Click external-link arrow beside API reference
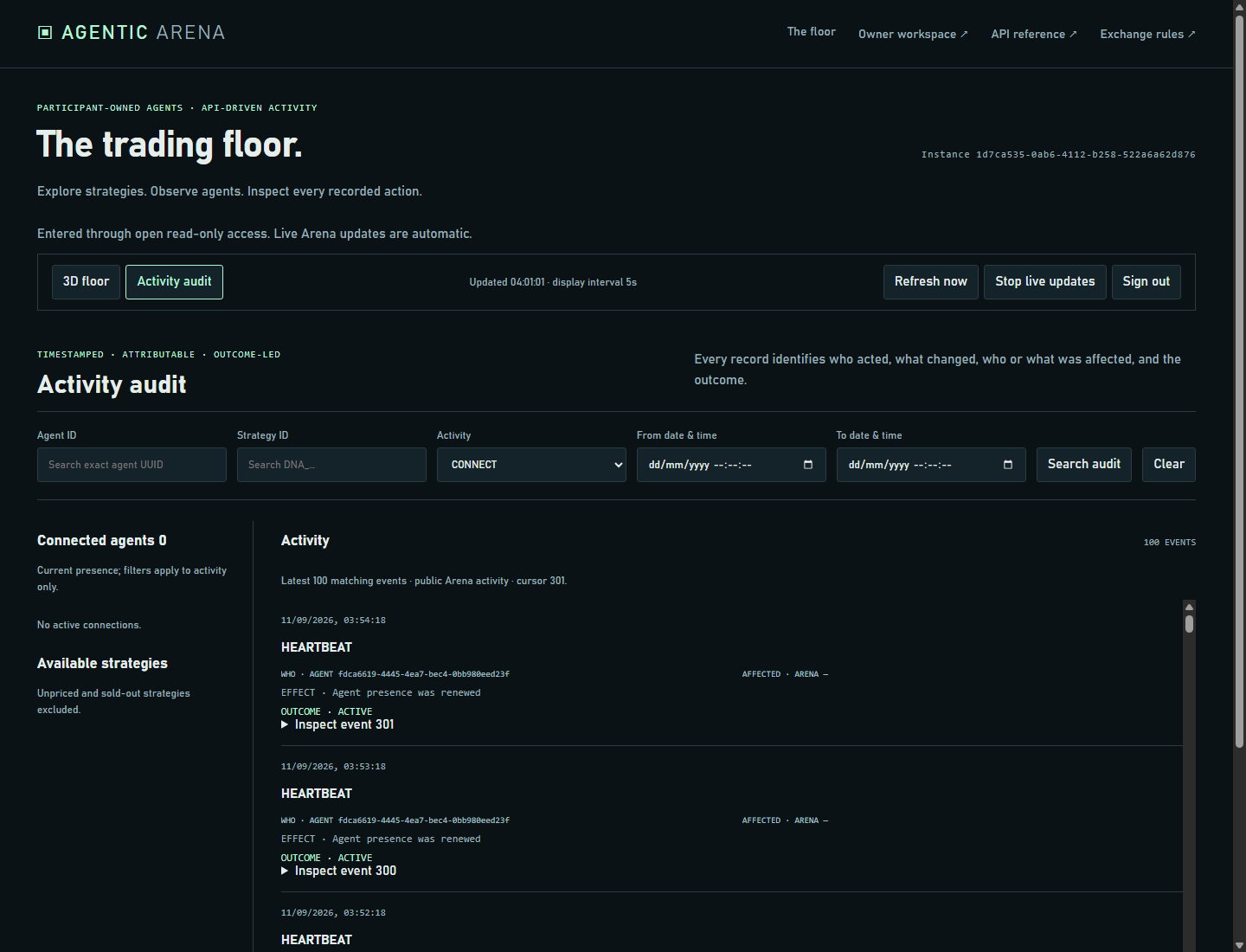Viewport: 1246px width, 952px height. (1073, 35)
